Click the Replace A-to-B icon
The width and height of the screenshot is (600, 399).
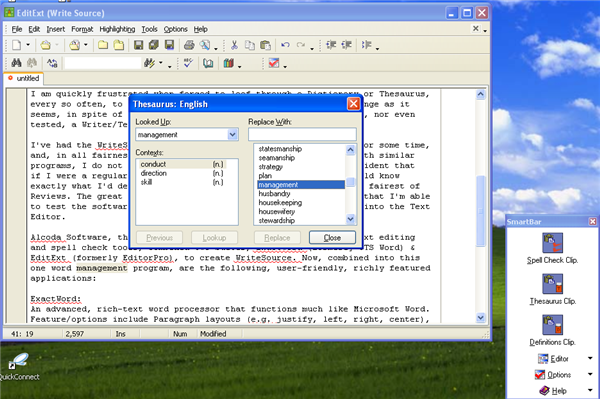pyautogui.click(x=52, y=63)
